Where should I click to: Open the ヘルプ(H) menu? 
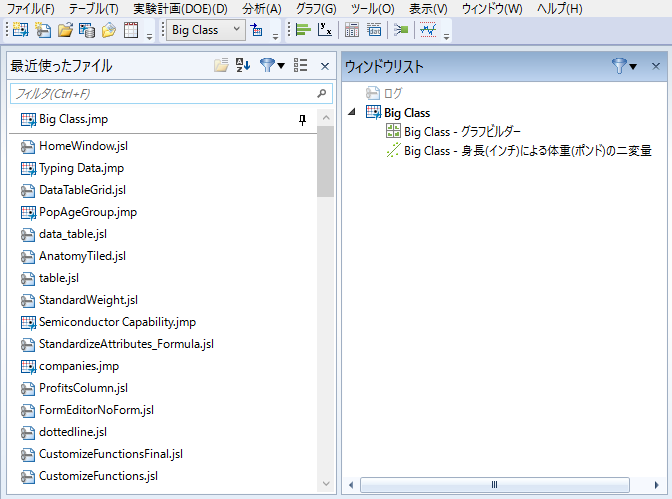pos(559,9)
